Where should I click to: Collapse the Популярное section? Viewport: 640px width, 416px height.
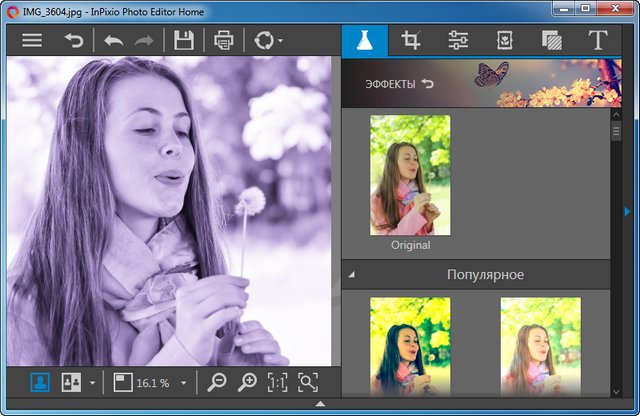point(351,275)
